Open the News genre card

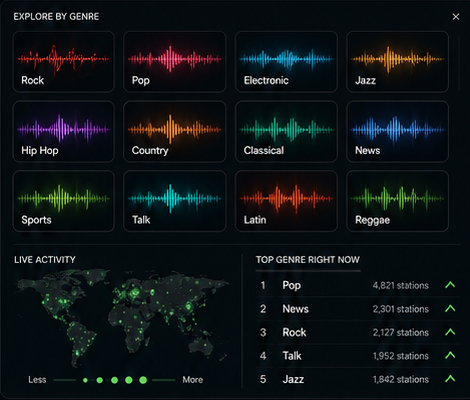(x=397, y=131)
